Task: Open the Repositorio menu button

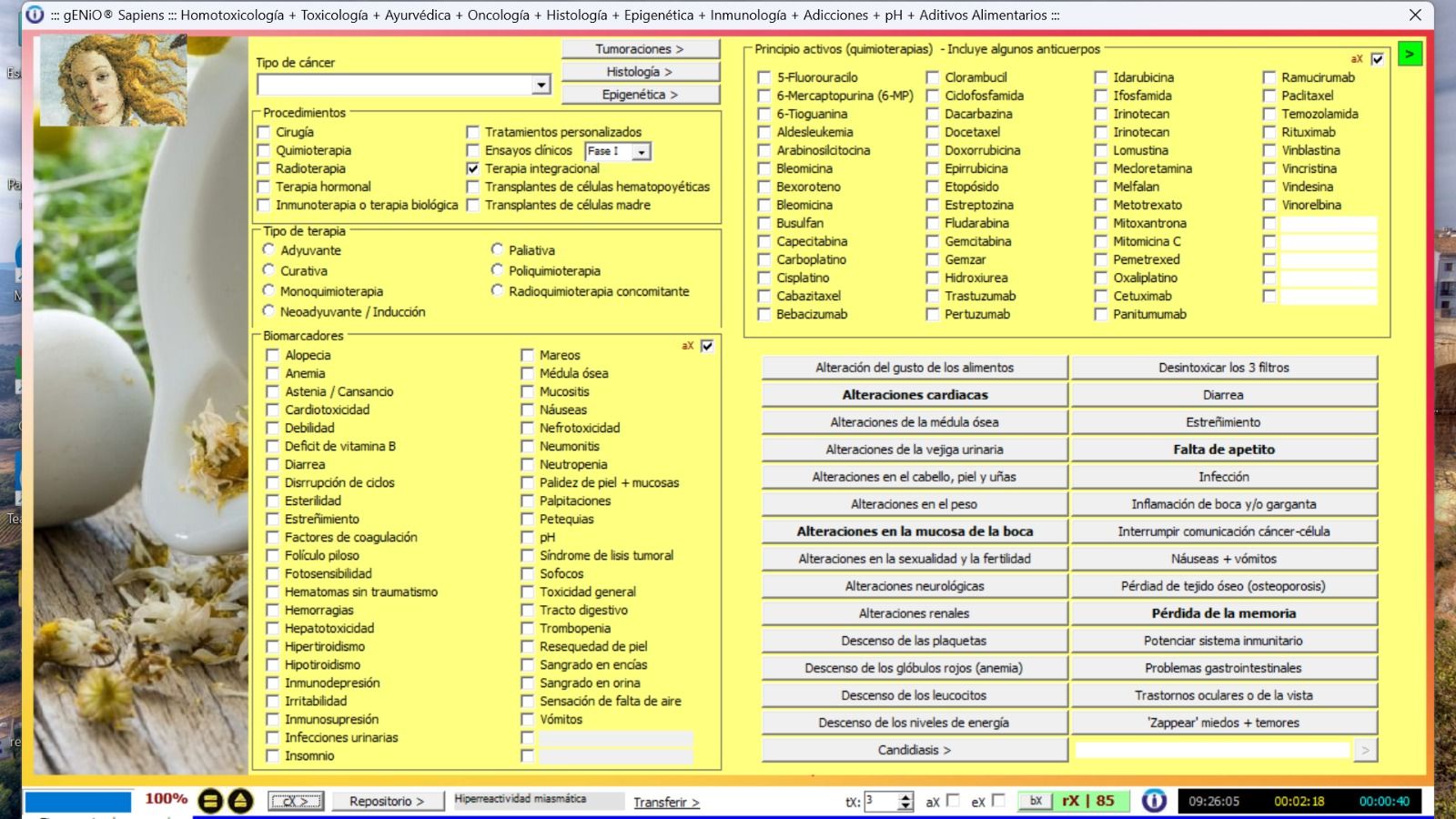Action: pos(387,801)
